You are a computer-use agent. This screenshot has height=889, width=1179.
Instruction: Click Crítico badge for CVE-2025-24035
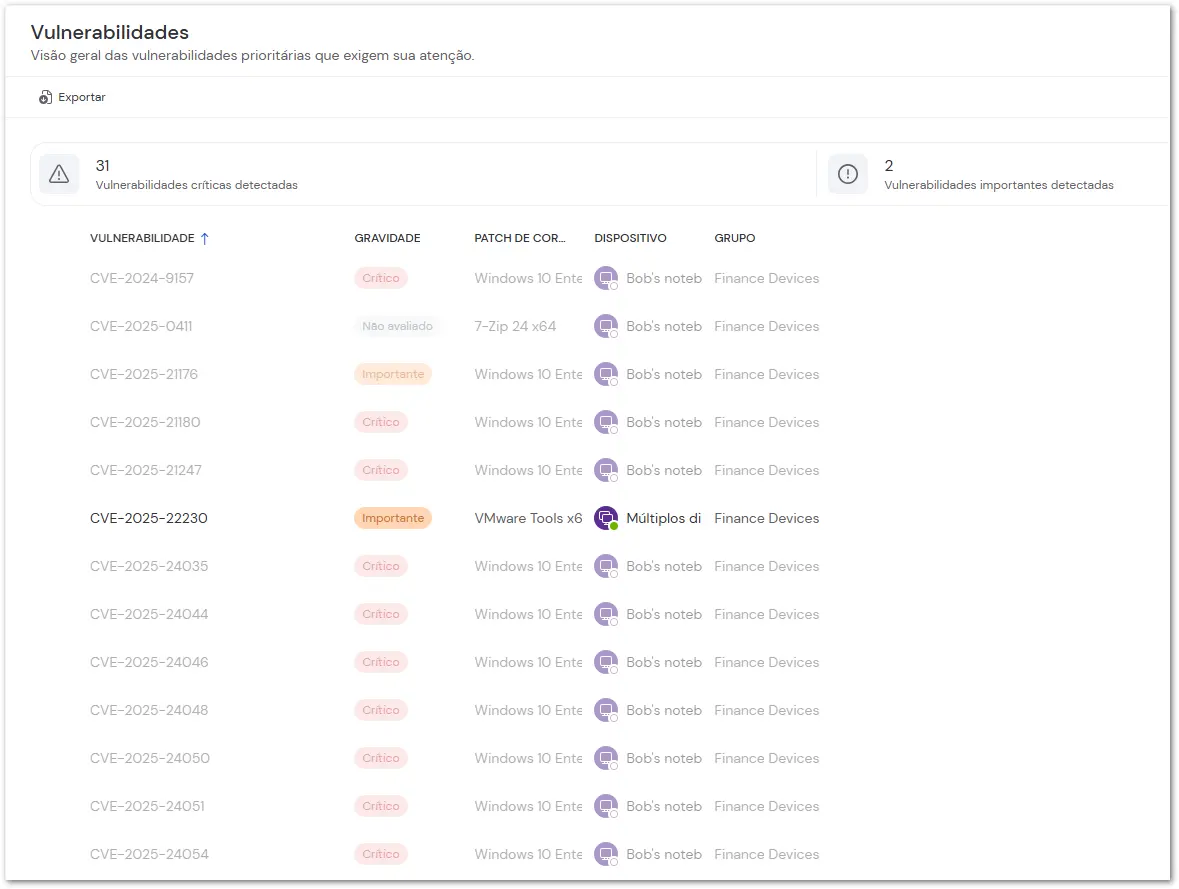pos(380,566)
